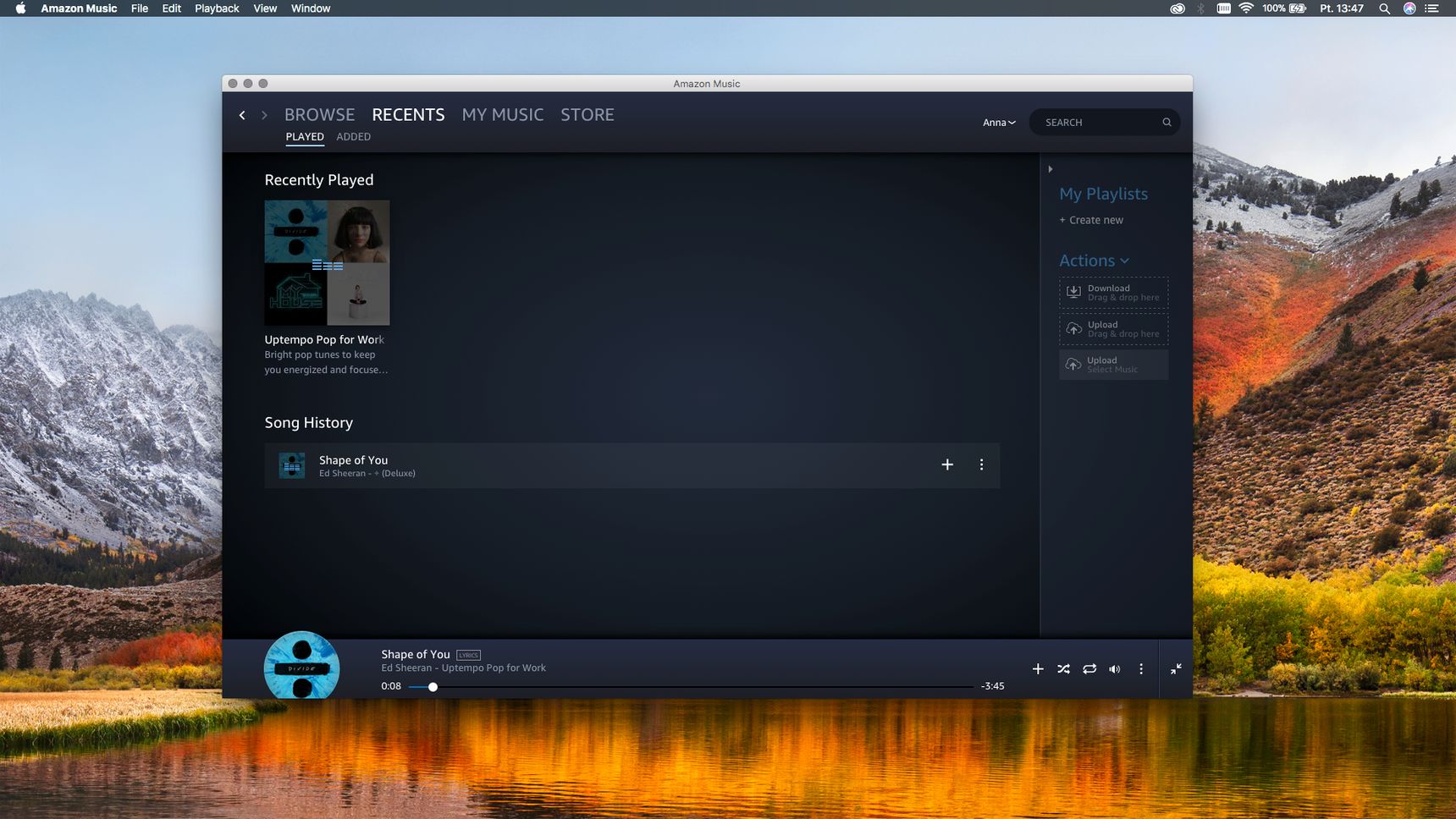Open the LYRICS badge for Shape of You
The image size is (1456, 819).
point(468,655)
